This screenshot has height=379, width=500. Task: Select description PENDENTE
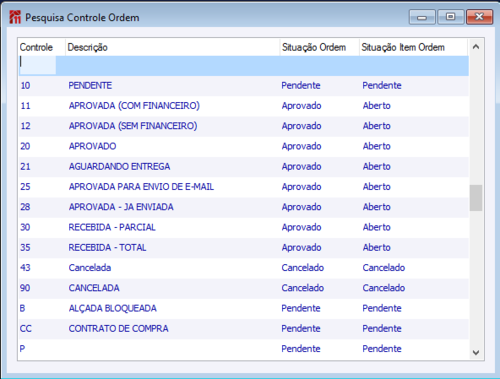pyautogui.click(x=90, y=86)
